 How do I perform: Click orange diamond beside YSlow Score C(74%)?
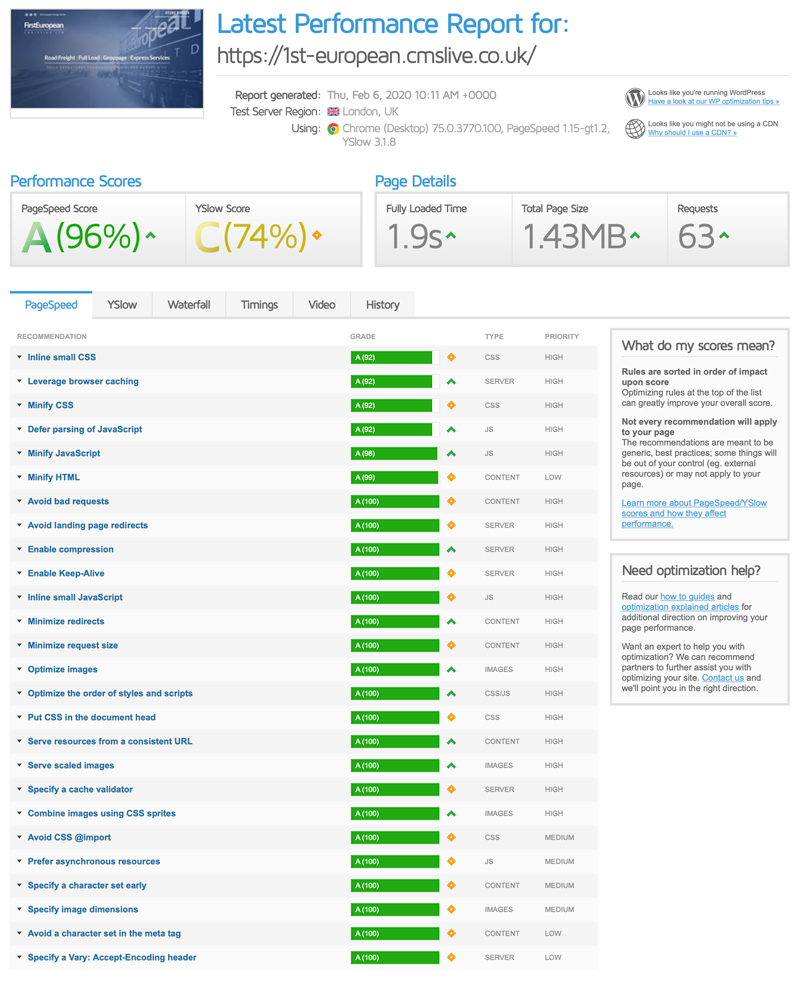pos(317,235)
